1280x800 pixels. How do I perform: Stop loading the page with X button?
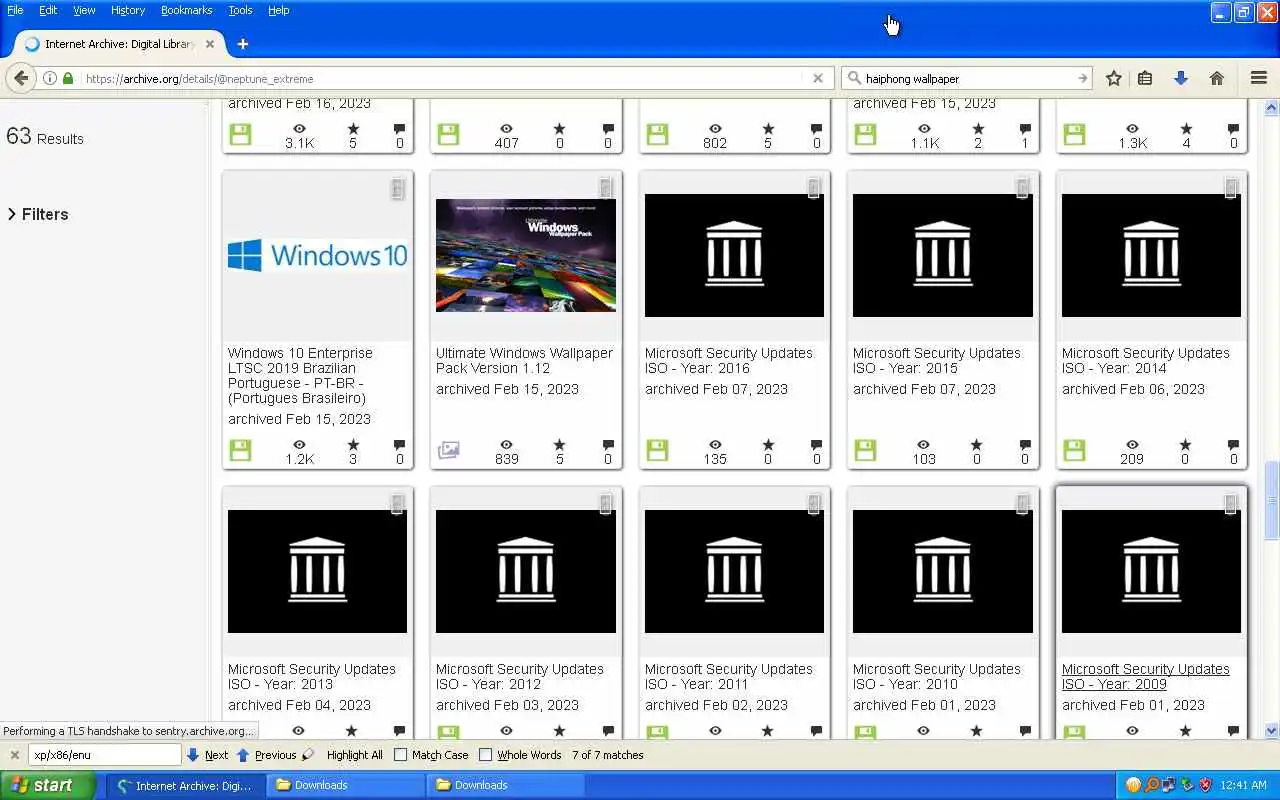click(x=818, y=78)
